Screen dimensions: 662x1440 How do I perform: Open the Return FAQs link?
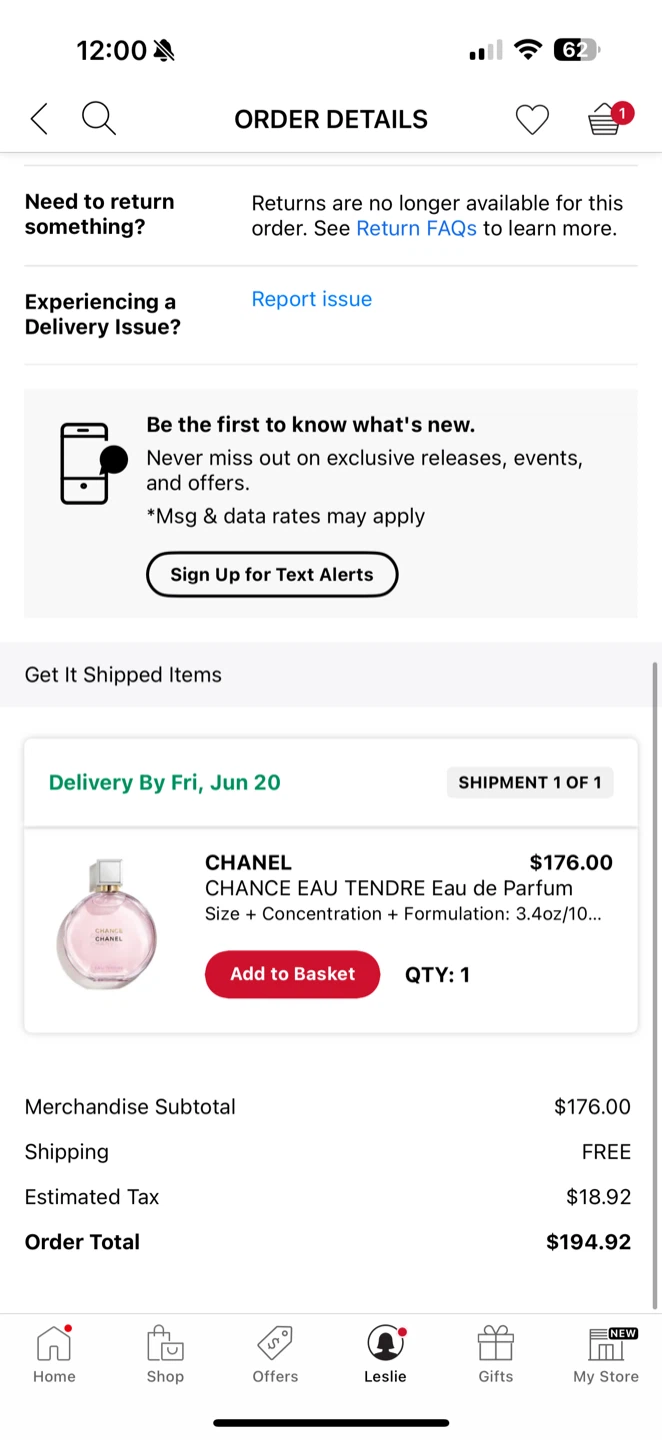click(416, 228)
